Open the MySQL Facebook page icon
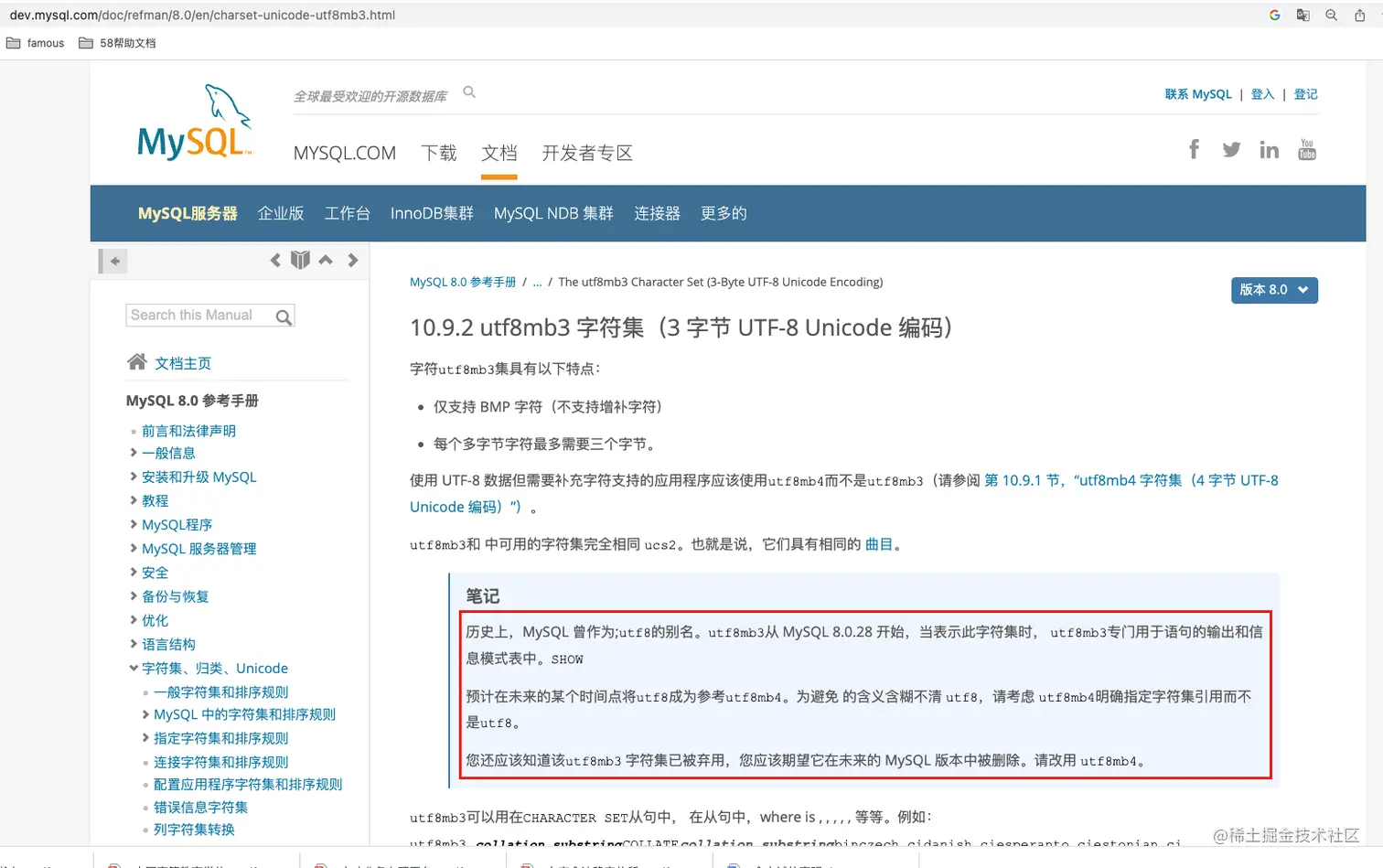Screen dimensions: 1383x868 [x=1194, y=149]
